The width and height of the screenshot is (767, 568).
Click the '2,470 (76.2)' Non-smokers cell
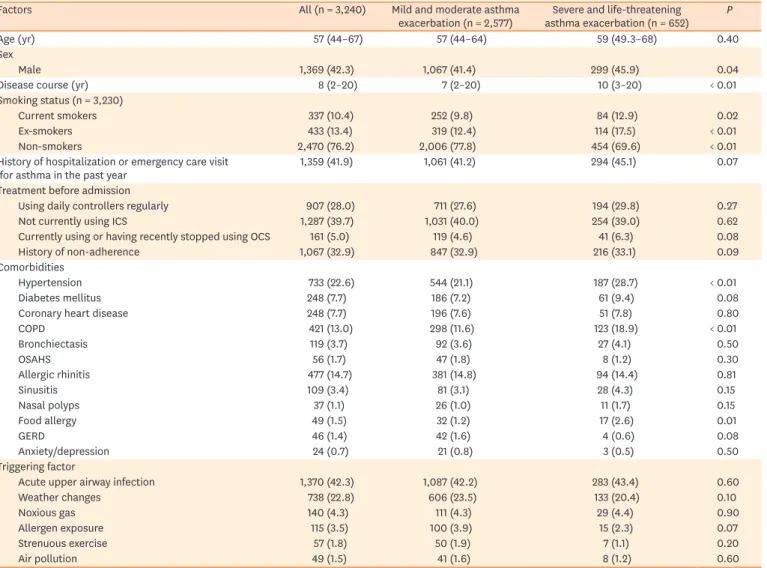pos(325,146)
